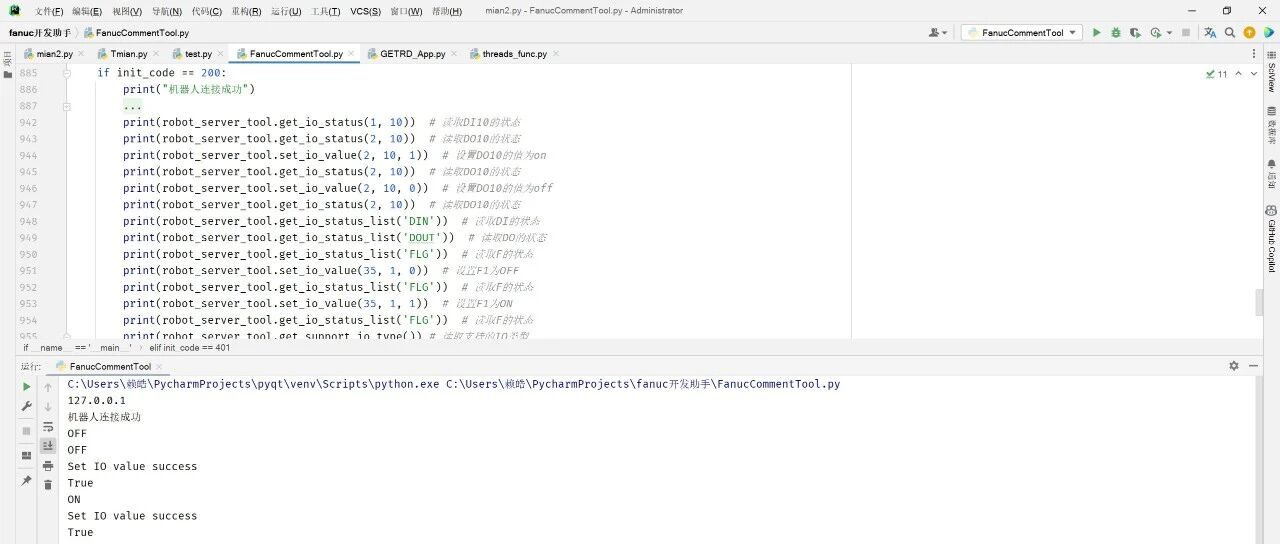Collapse the if init_code == 200 block
This screenshot has width=1280, height=544.
tap(67, 73)
